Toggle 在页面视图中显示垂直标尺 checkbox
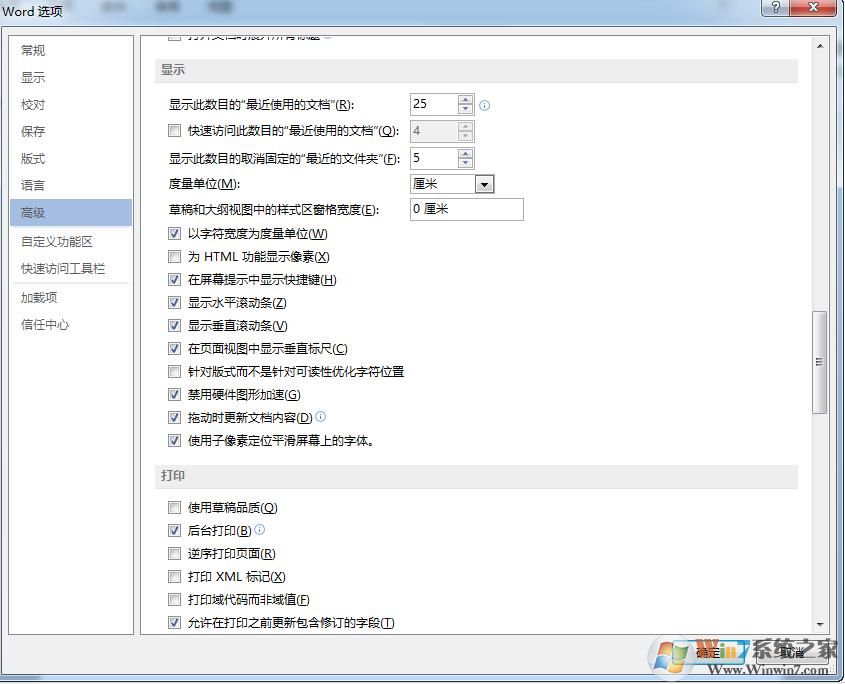The height and width of the screenshot is (684, 845). point(174,349)
